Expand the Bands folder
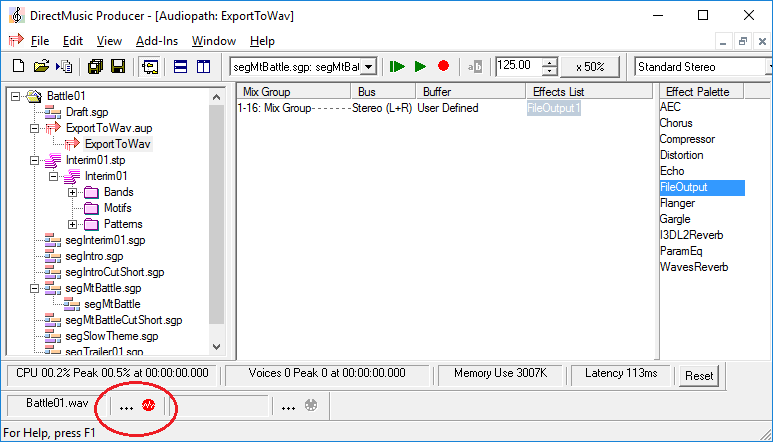The width and height of the screenshot is (773, 442). coord(72,192)
